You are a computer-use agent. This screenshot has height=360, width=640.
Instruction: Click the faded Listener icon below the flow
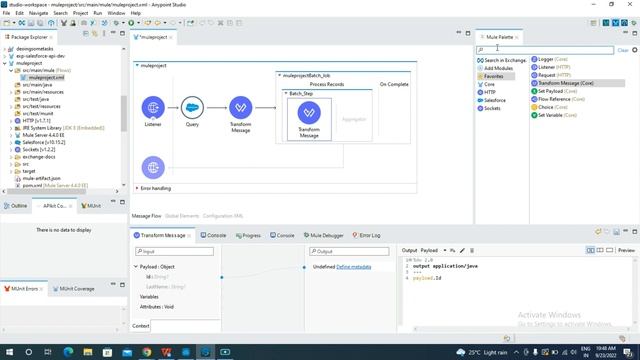point(153,167)
